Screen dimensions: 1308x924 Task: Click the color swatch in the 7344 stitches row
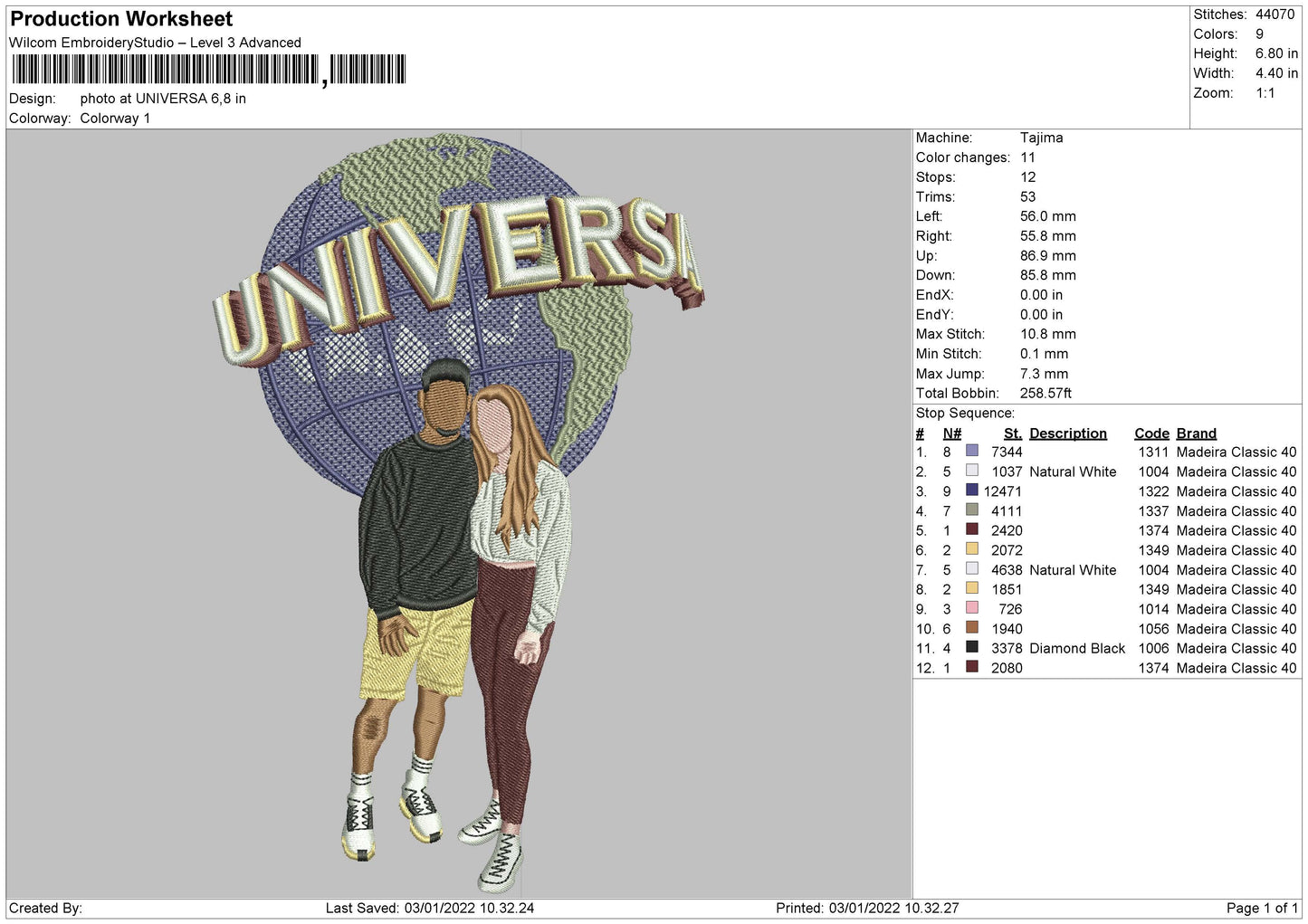pyautogui.click(x=971, y=451)
